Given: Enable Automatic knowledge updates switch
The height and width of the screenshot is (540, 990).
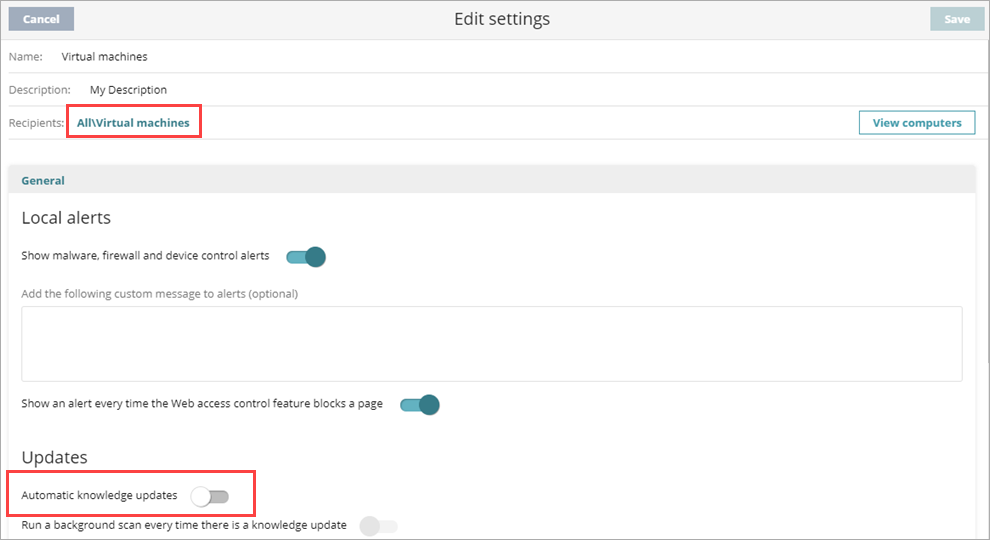Looking at the screenshot, I should tap(210, 496).
